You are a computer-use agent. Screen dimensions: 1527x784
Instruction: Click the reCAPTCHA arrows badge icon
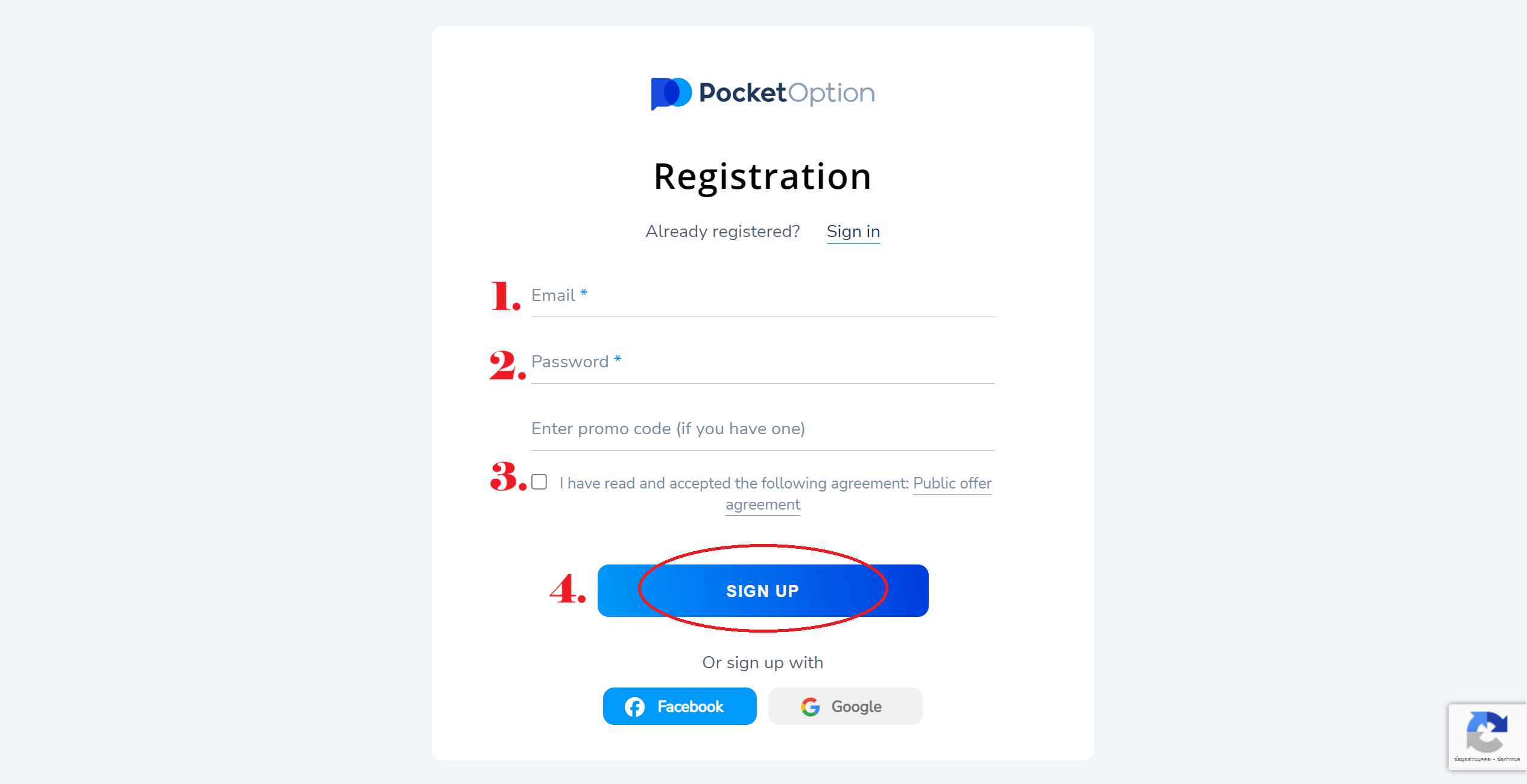point(1487,732)
